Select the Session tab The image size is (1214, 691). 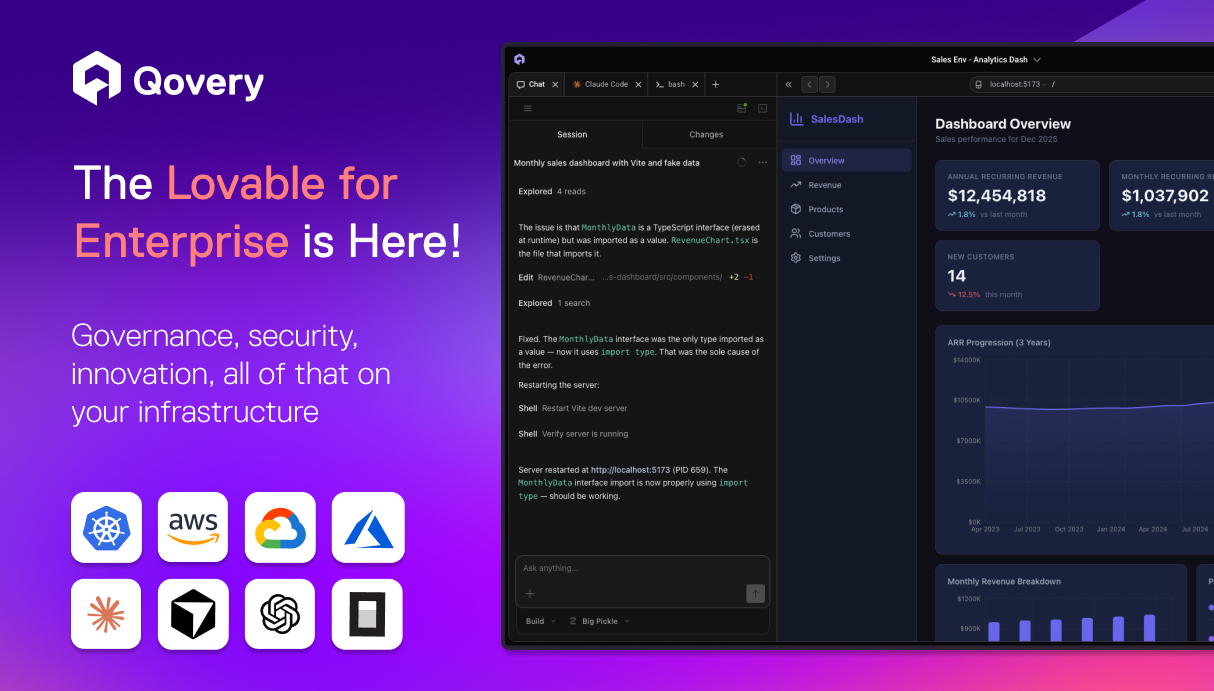point(573,134)
